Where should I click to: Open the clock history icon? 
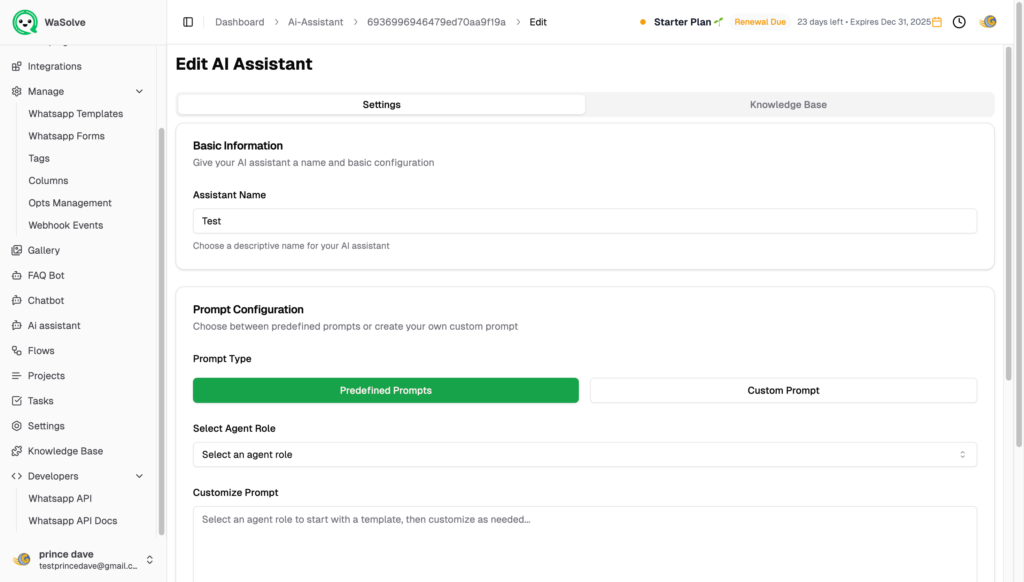tap(959, 22)
